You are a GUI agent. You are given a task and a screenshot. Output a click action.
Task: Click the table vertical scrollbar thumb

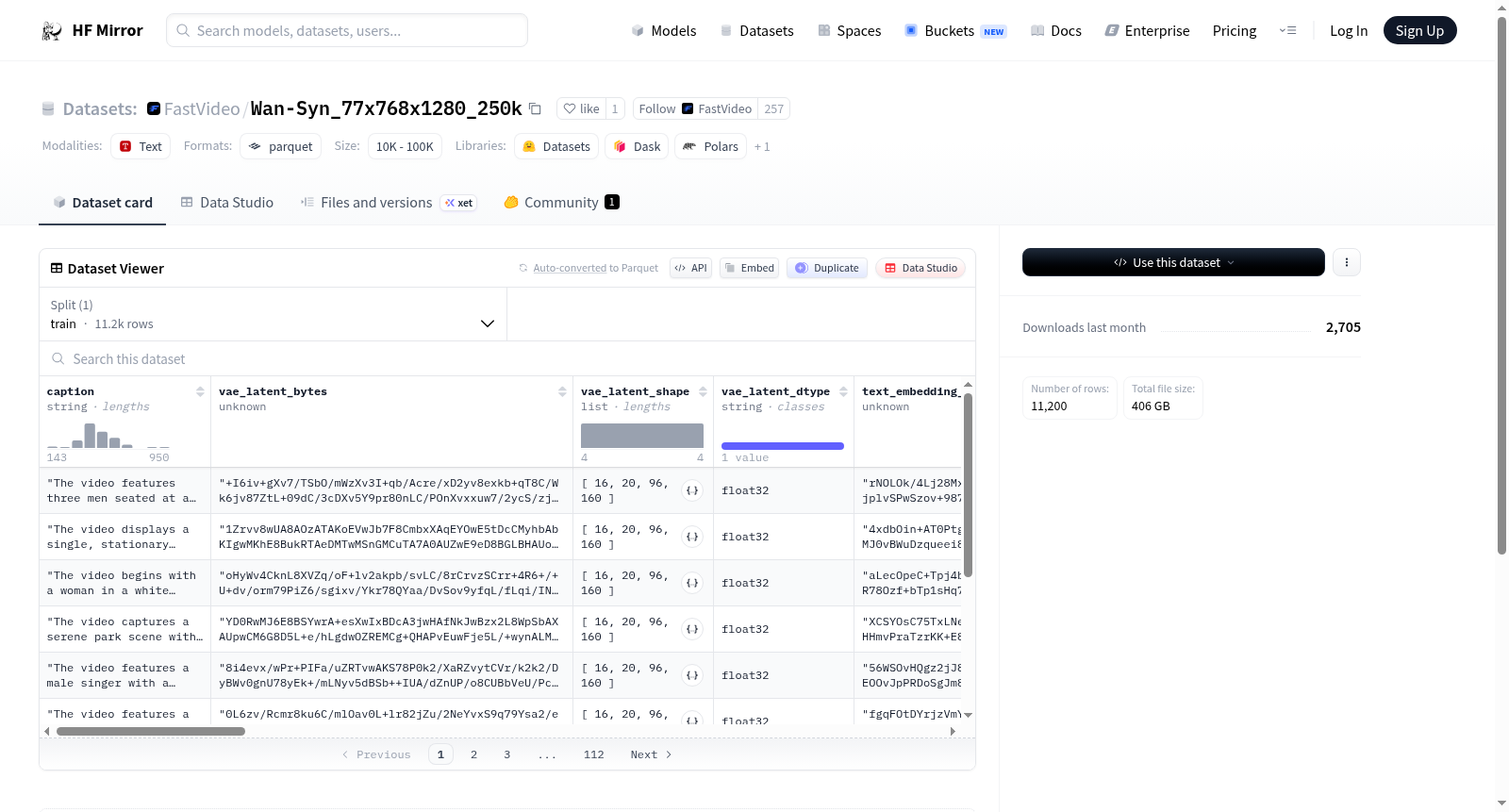(x=968, y=486)
